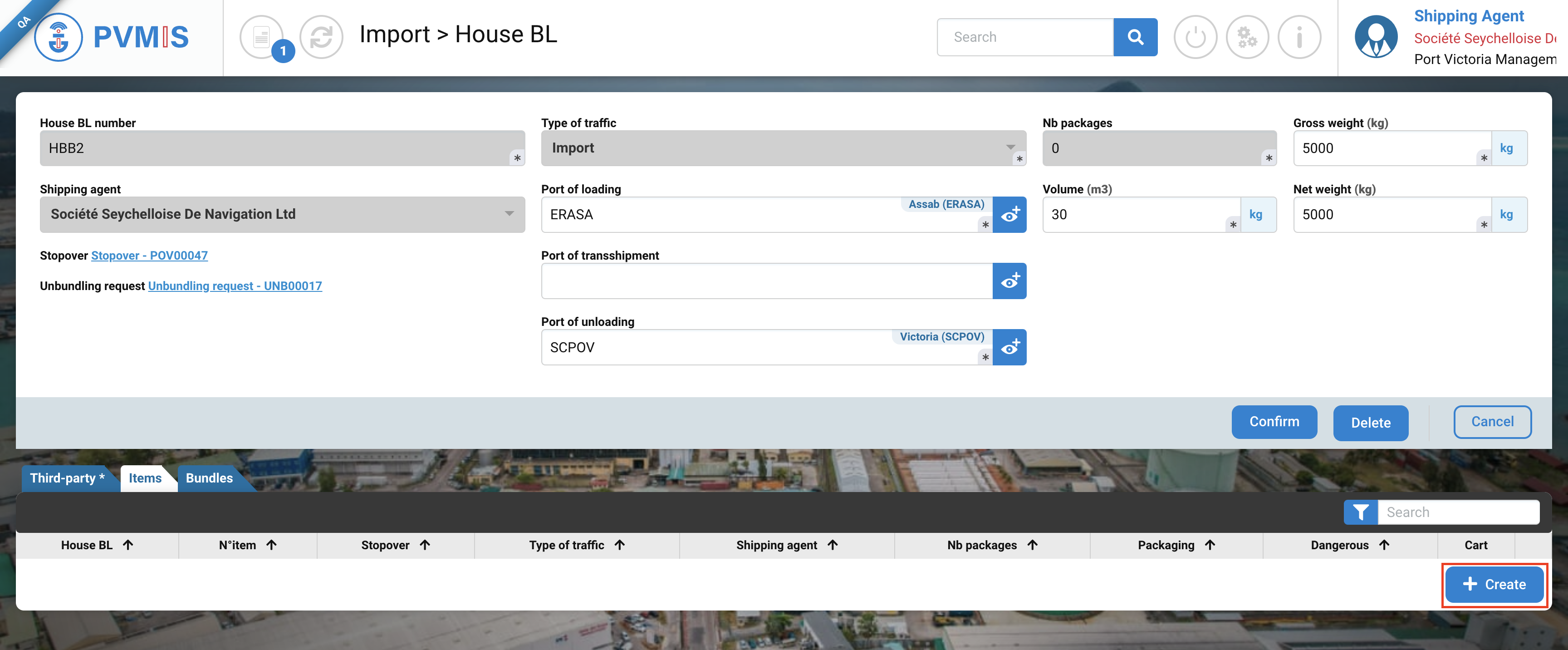Click the Port of transshipment eye-plus button
This screenshot has height=650, width=1568.
tap(1009, 281)
